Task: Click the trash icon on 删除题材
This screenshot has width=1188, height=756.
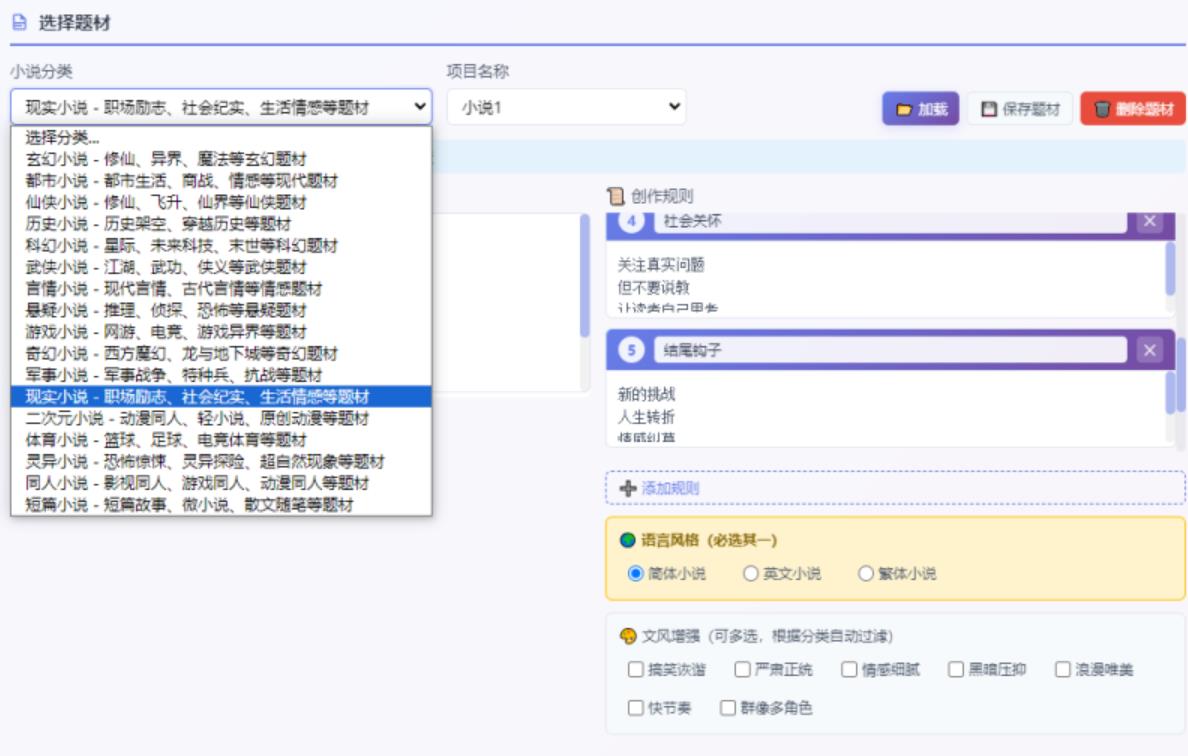Action: click(1102, 110)
